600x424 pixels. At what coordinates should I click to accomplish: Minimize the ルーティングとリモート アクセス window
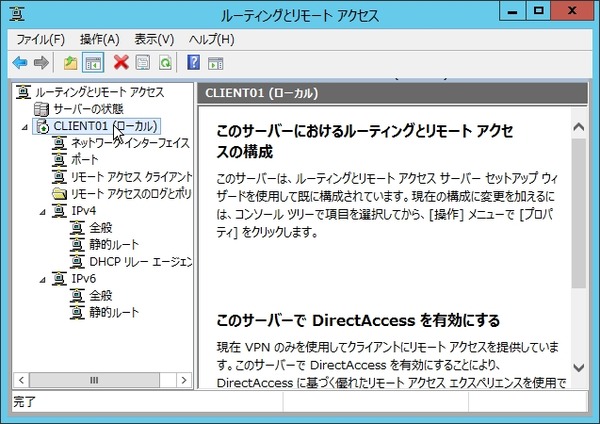pos(512,11)
